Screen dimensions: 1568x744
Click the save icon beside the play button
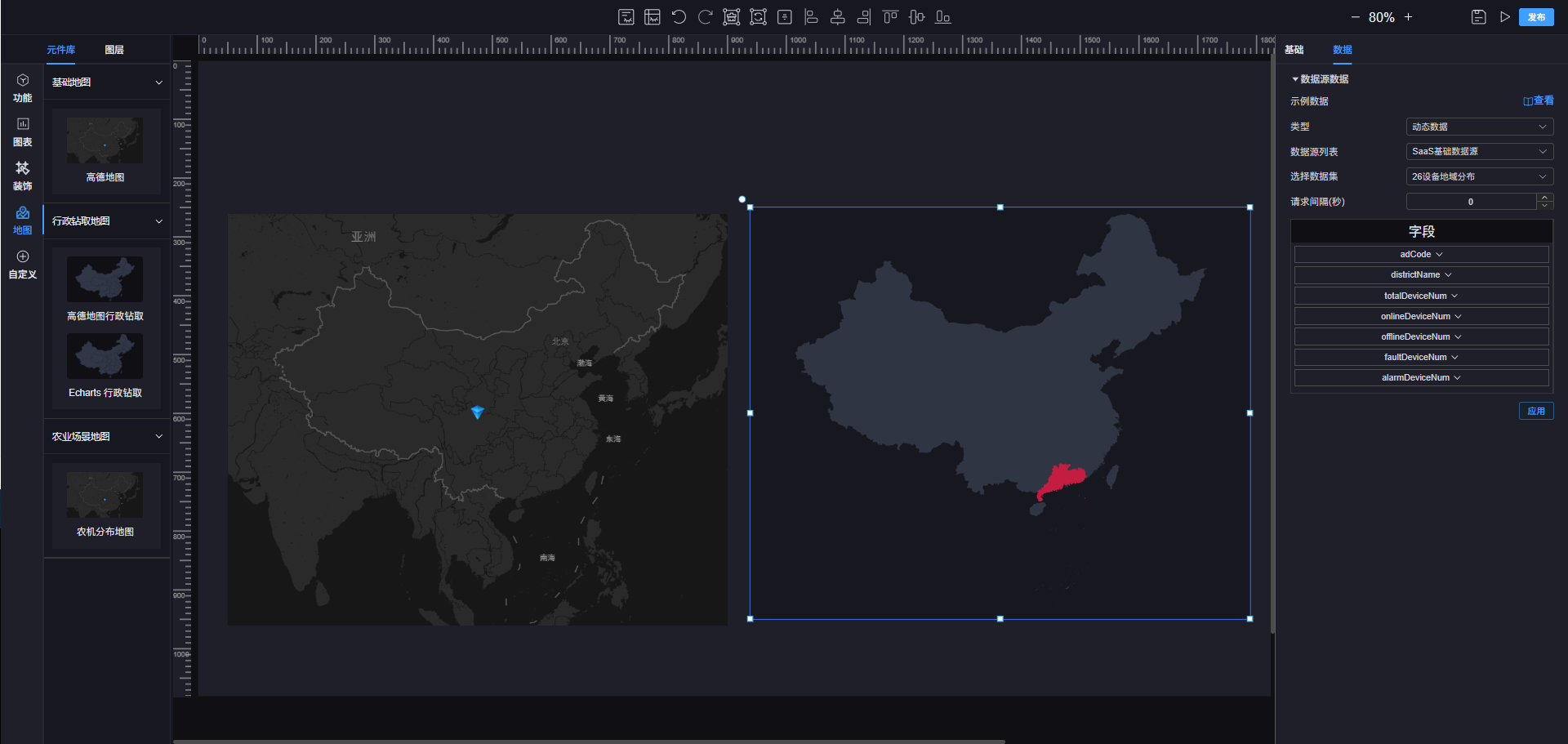[x=1478, y=17]
